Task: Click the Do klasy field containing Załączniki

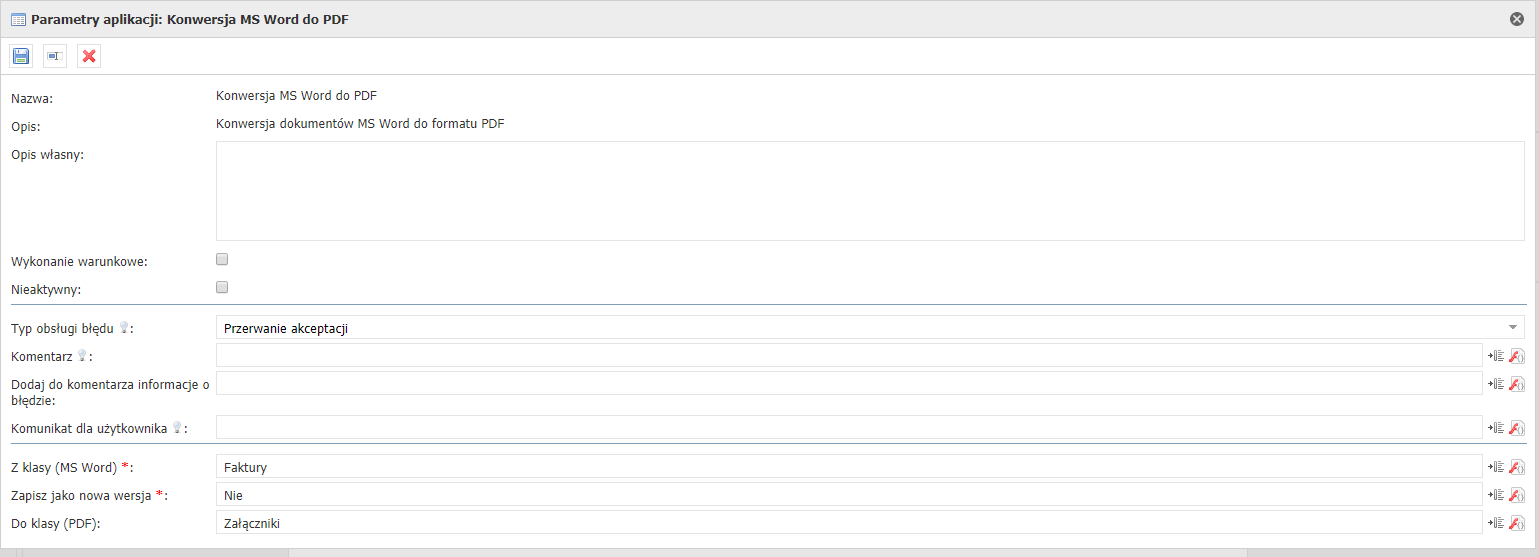Action: (849, 523)
